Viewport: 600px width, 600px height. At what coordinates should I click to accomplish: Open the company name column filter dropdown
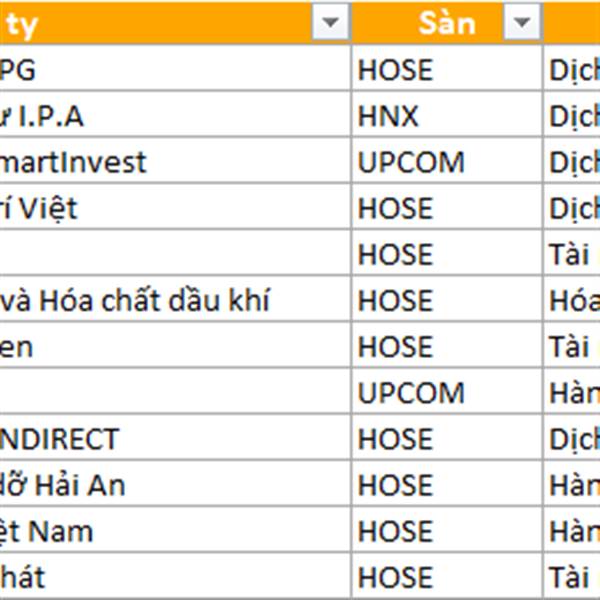(330, 22)
